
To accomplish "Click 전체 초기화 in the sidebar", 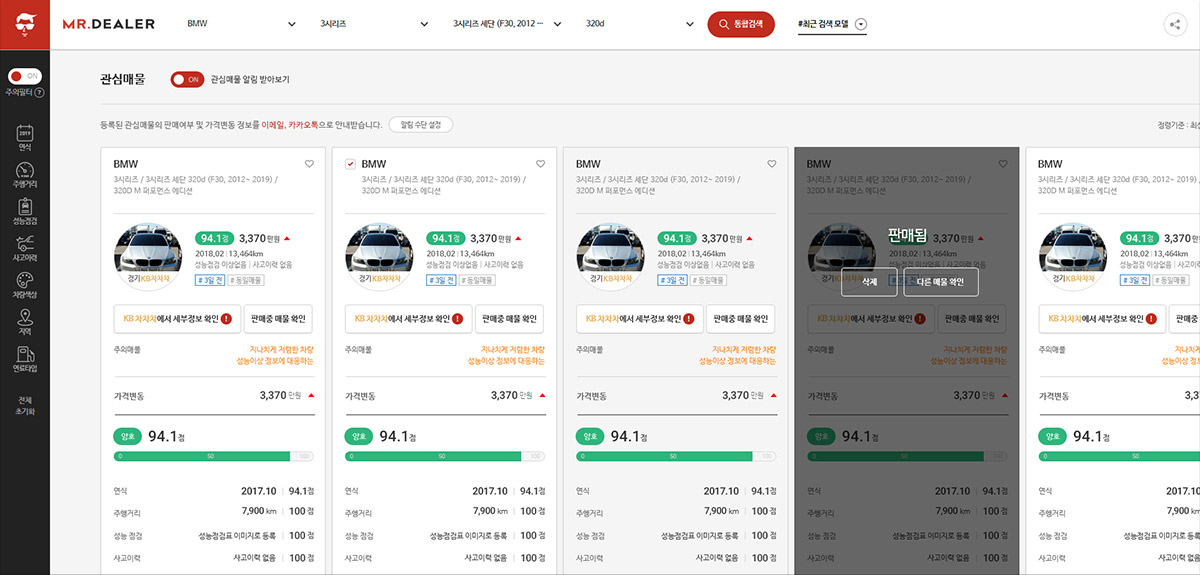I will 25,405.
